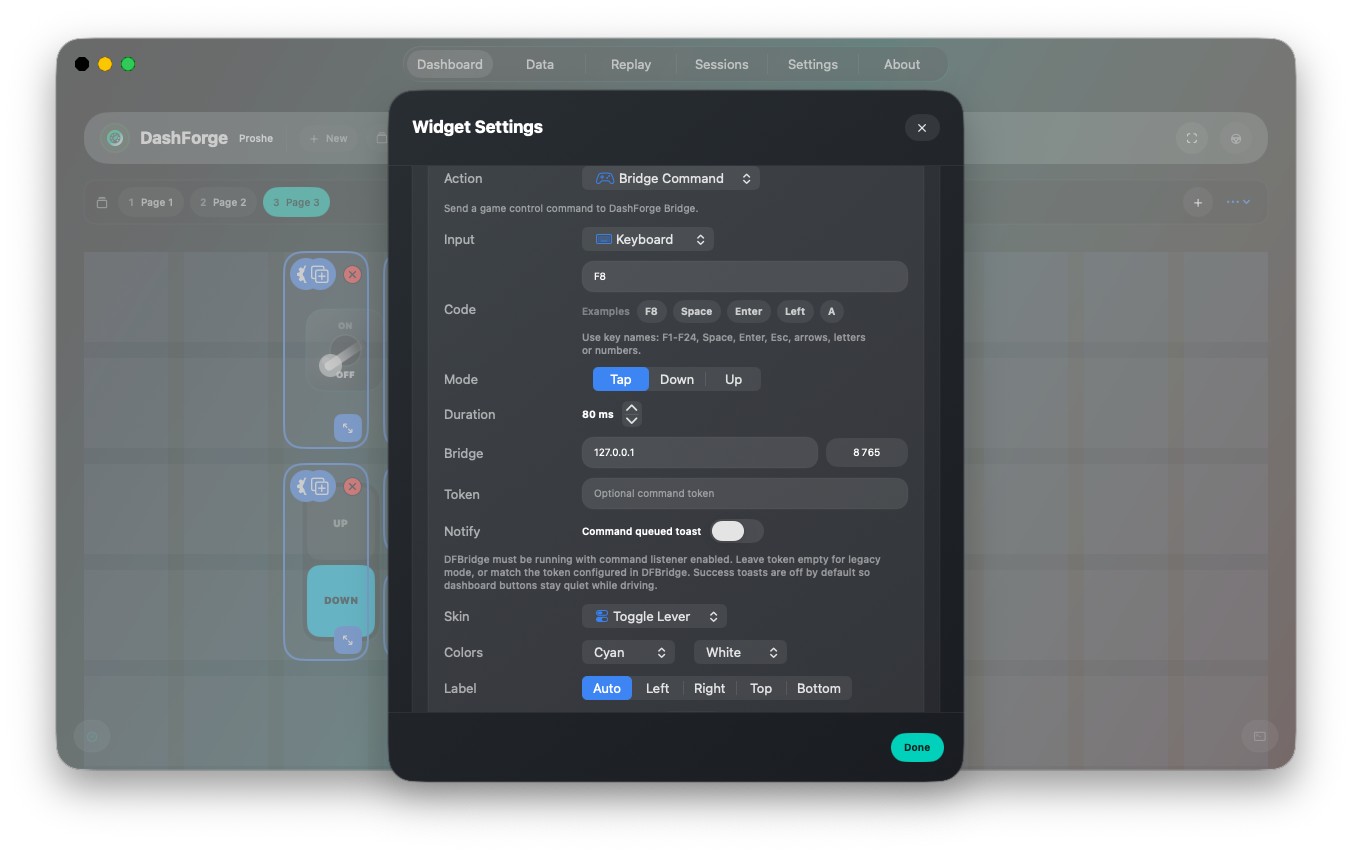Click the UP button on the widget
The image size is (1352, 856).
point(340,523)
